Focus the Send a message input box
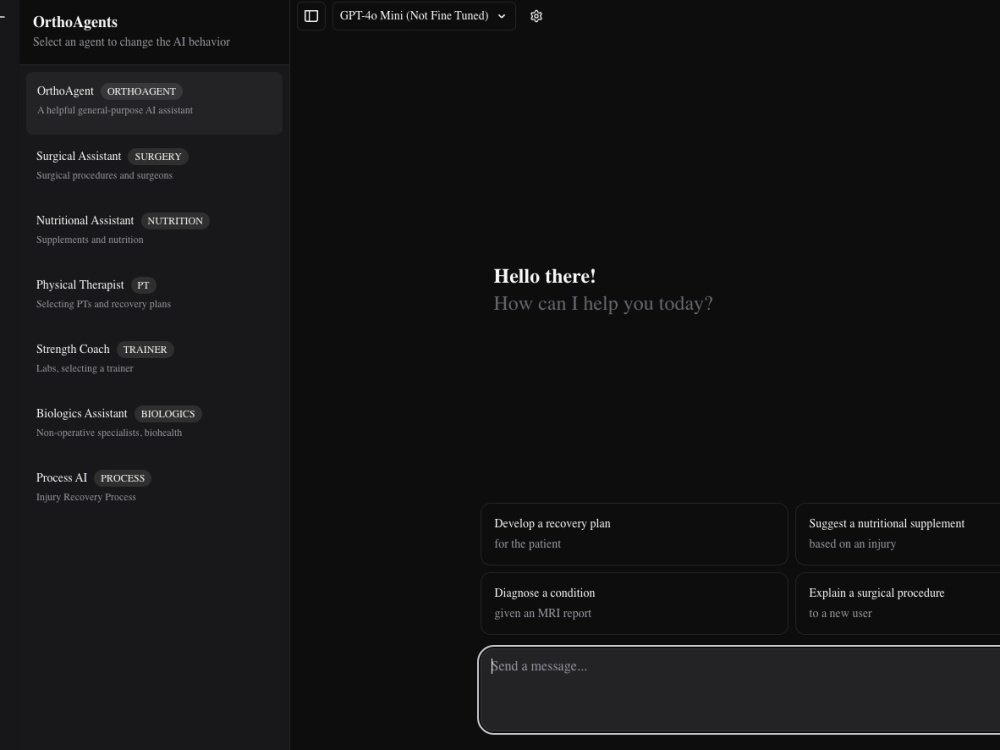The height and width of the screenshot is (750, 1000). click(x=739, y=690)
